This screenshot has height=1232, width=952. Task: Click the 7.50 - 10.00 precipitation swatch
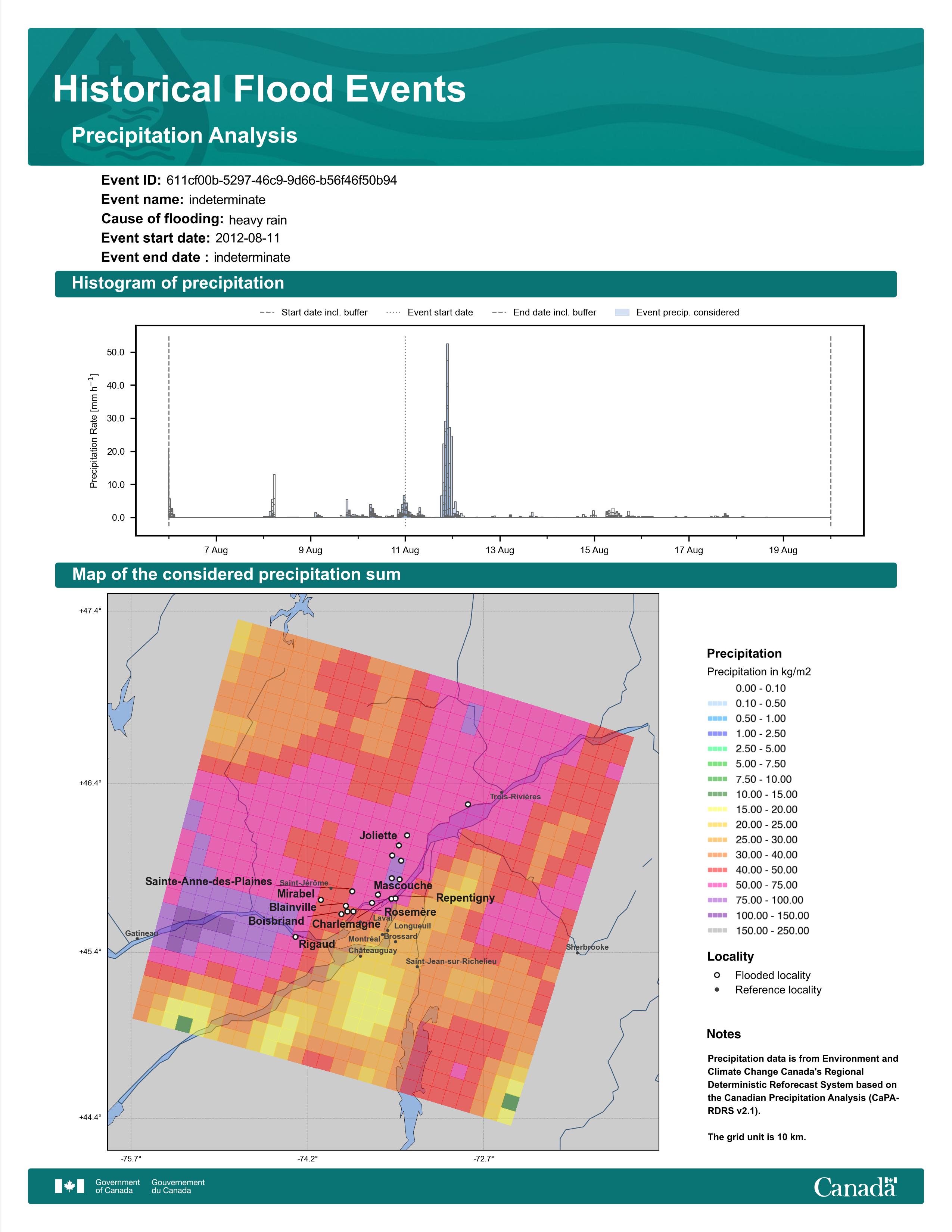(x=717, y=779)
